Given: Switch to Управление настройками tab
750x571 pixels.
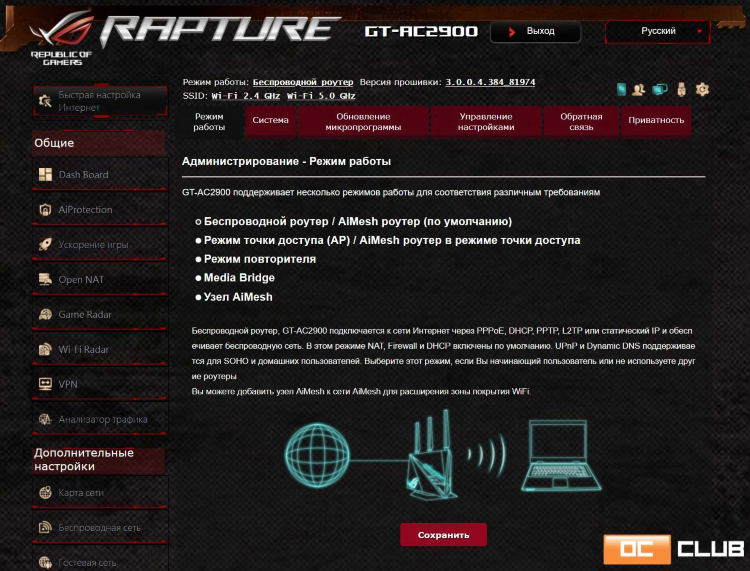Looking at the screenshot, I should pyautogui.click(x=486, y=122).
